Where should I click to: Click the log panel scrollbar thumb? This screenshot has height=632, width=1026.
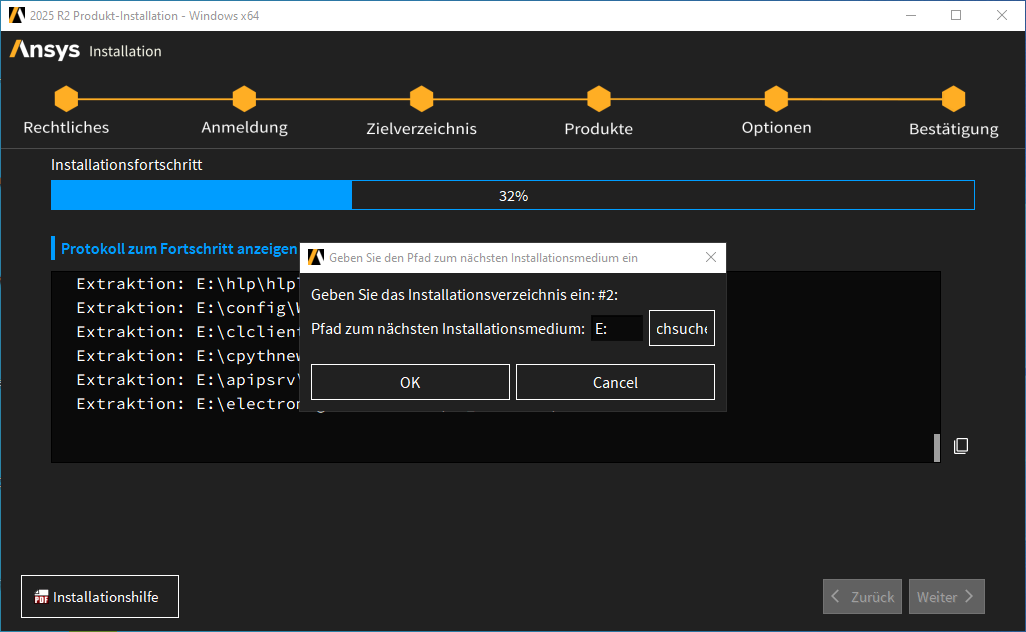937,448
